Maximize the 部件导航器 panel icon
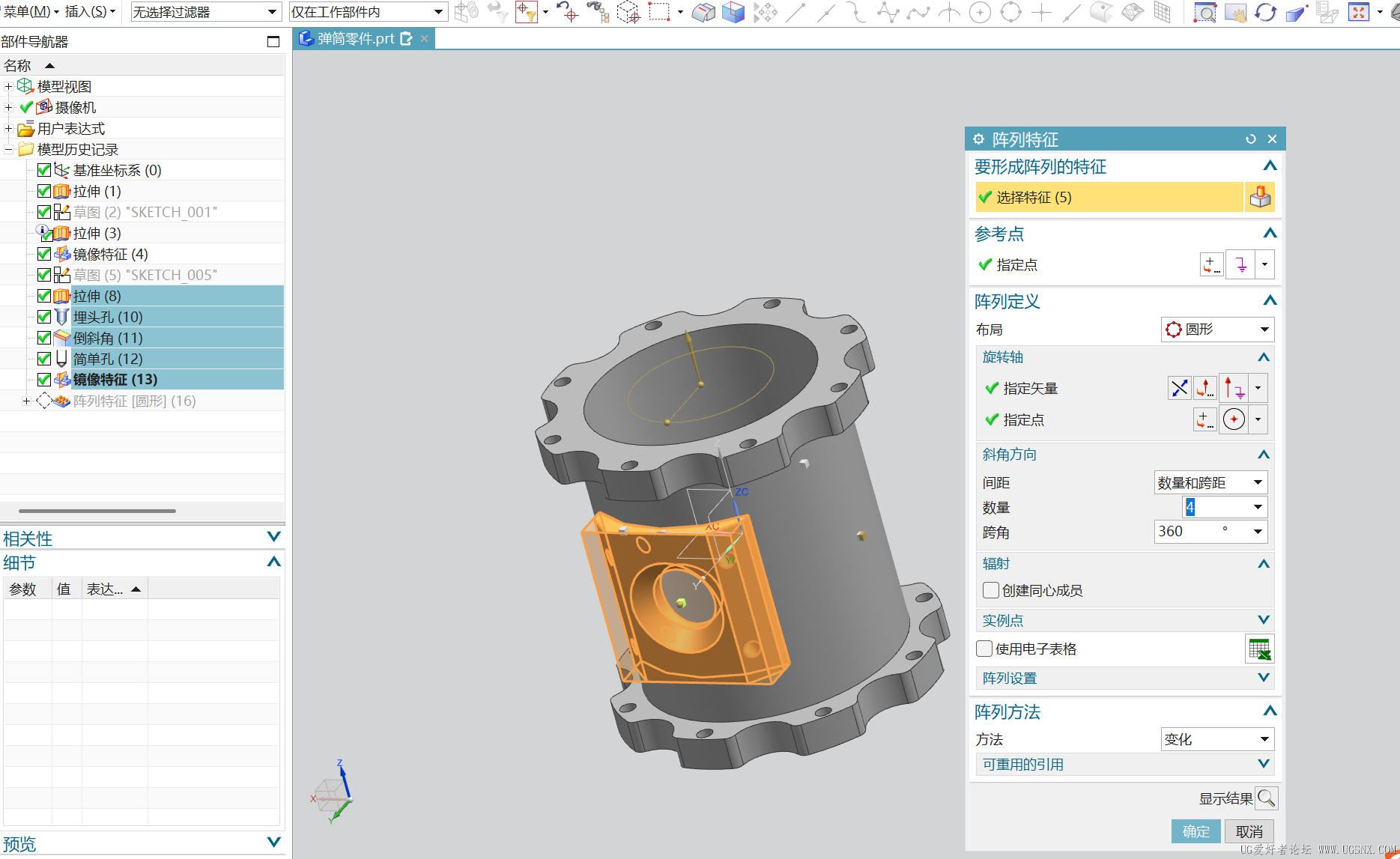Image resolution: width=1400 pixels, height=859 pixels. click(273, 42)
